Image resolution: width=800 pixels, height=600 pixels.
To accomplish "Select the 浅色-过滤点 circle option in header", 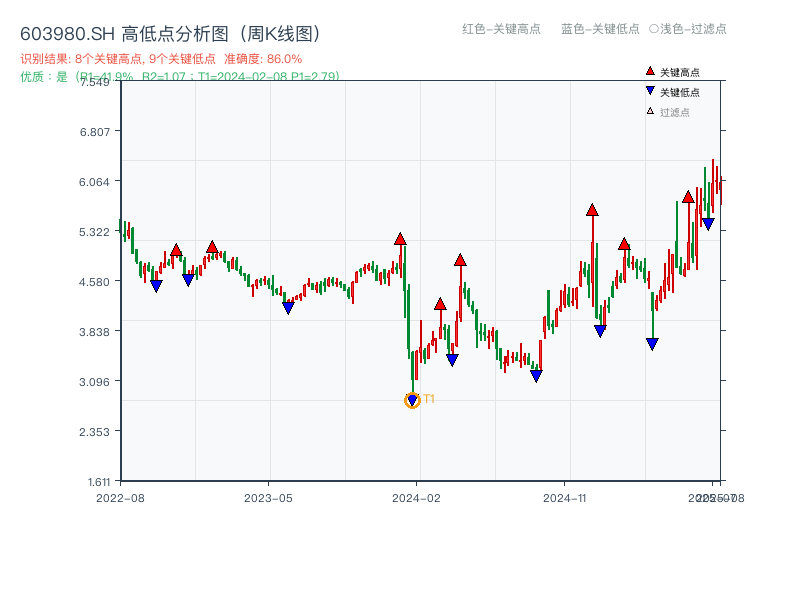I will [654, 29].
